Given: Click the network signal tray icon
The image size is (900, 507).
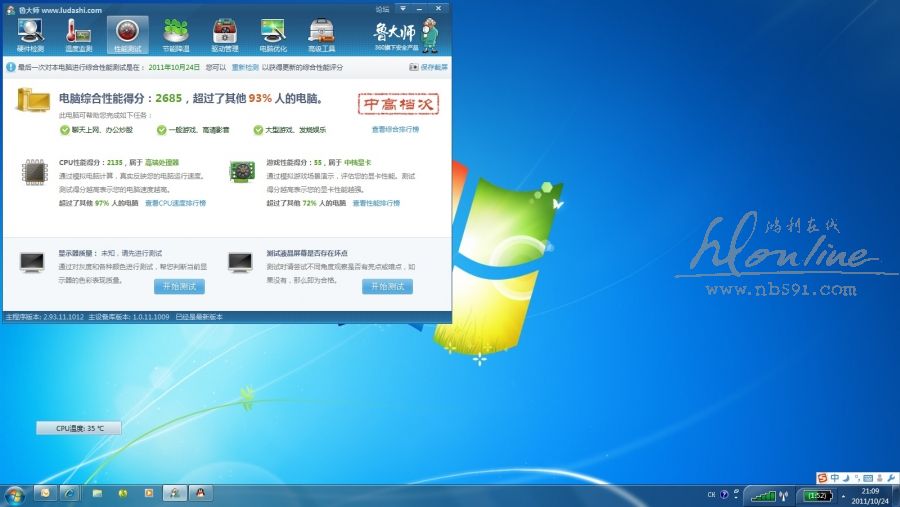Looking at the screenshot, I should 763,496.
